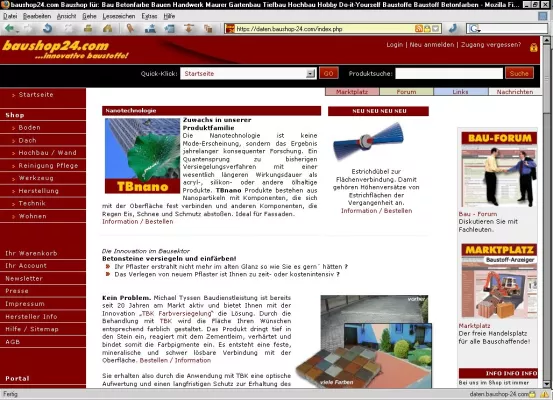Click the blue Go arrow beside address bar

tap(452, 29)
